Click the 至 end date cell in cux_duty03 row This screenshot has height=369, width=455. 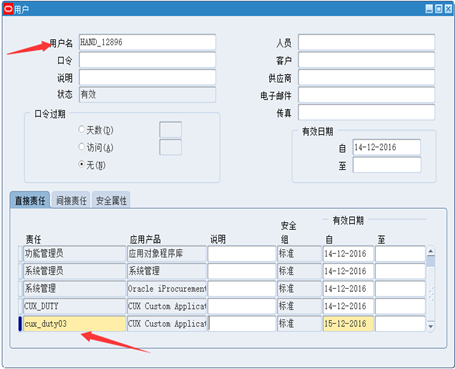[x=400, y=324]
